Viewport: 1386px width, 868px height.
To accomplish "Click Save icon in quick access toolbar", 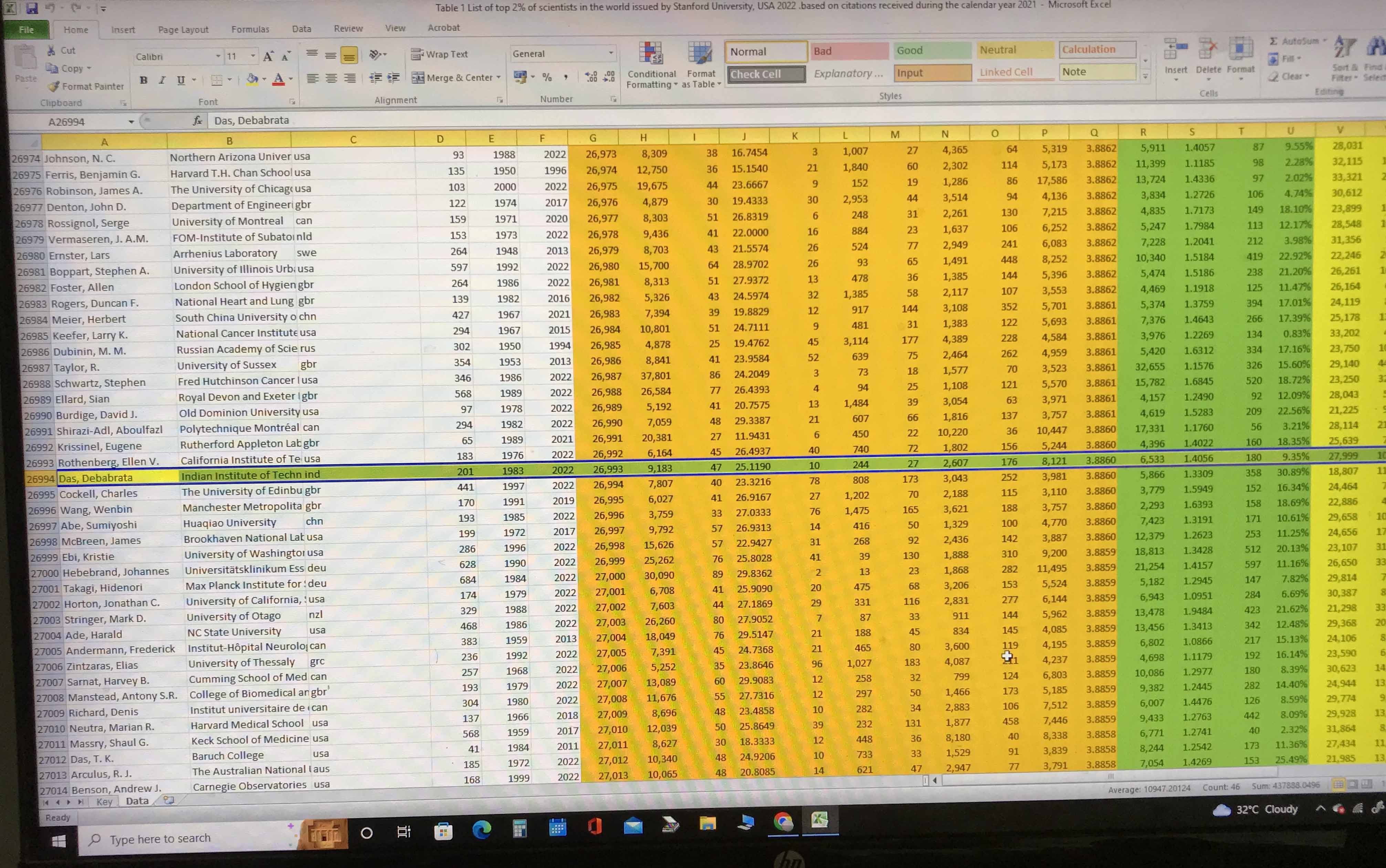I will 32,8.
